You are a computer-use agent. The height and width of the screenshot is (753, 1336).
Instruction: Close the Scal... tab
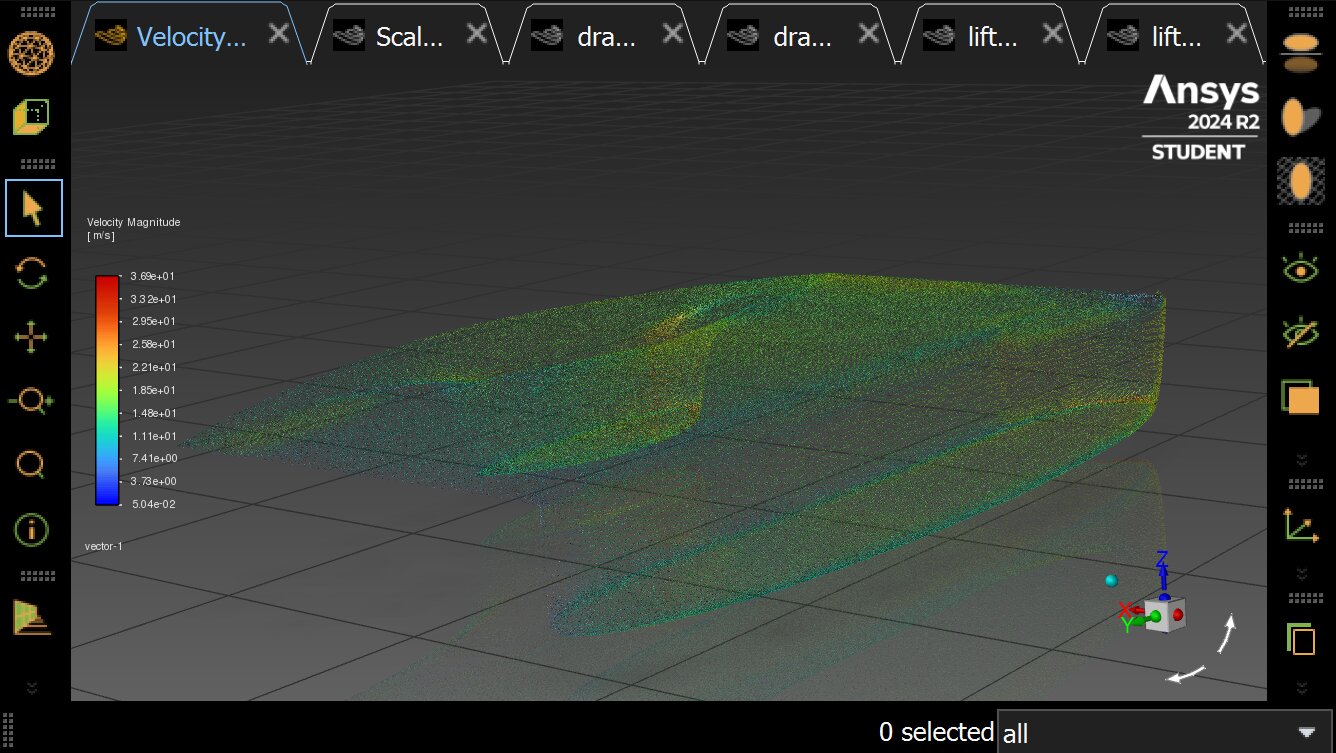477,33
